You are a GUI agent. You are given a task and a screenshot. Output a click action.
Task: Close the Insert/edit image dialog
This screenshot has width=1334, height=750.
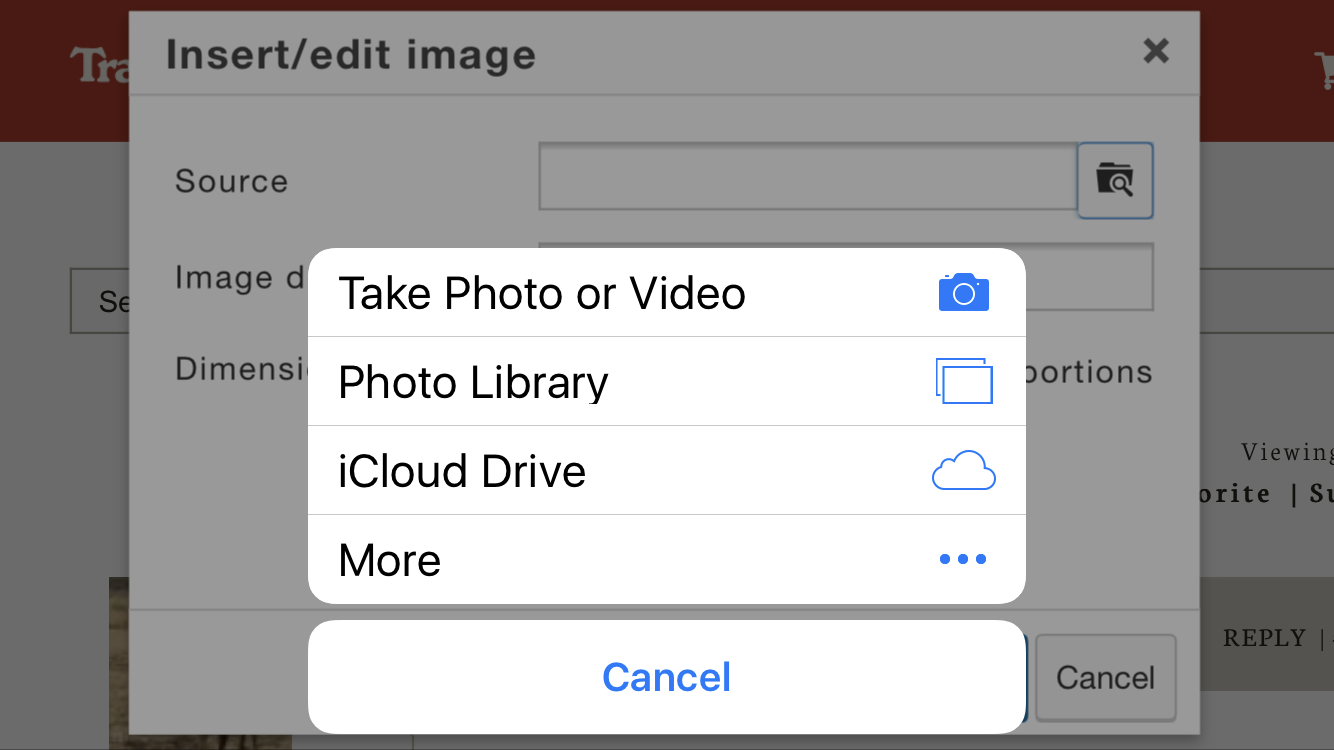pyautogui.click(x=1156, y=50)
